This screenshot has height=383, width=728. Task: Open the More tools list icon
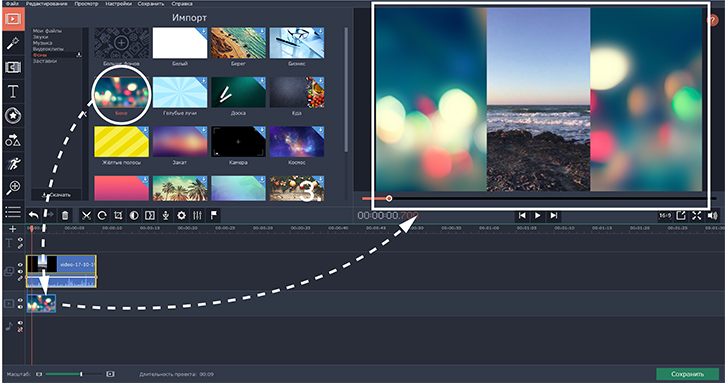point(13,212)
